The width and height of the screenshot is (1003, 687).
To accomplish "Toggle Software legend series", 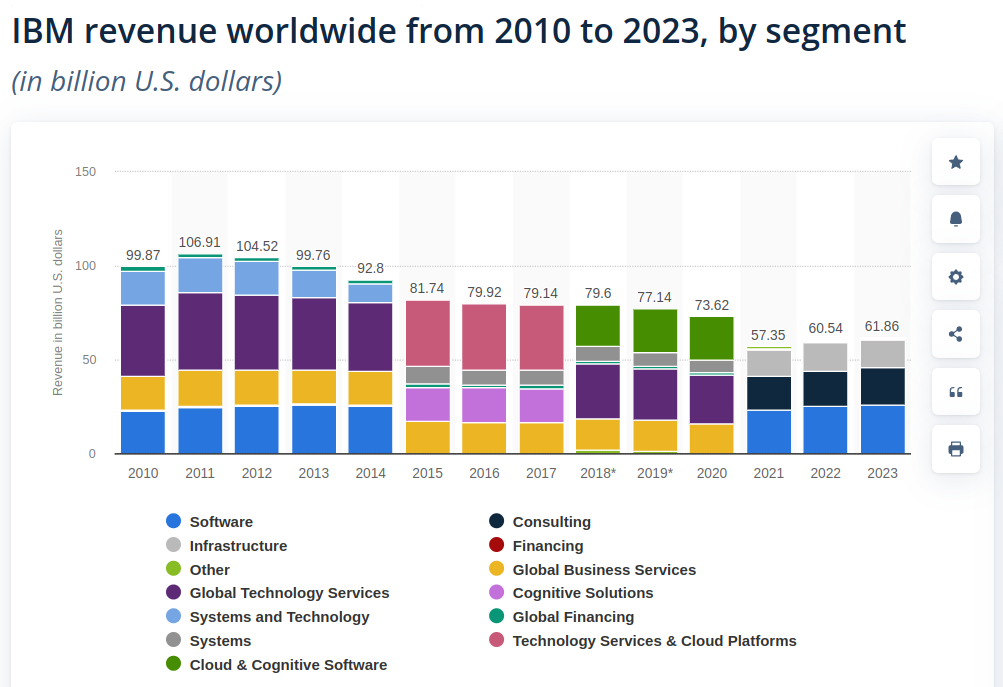I will (209, 521).
